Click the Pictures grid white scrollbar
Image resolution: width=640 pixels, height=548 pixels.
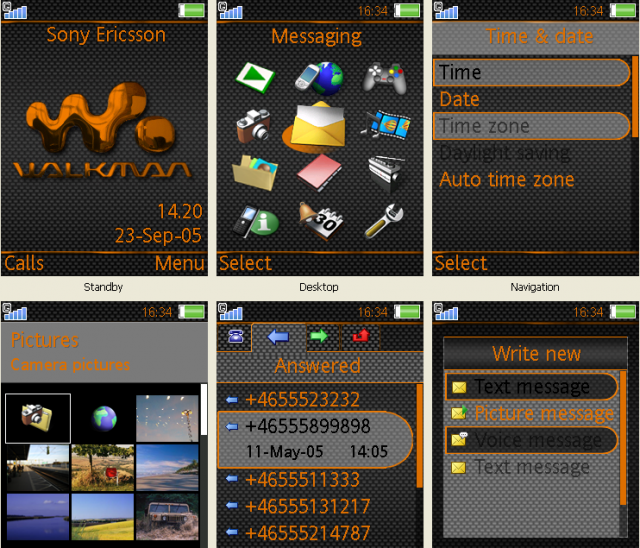(204, 409)
